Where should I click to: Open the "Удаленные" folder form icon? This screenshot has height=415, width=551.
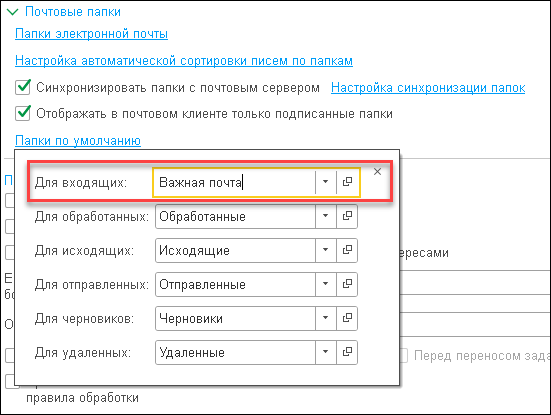click(x=347, y=352)
